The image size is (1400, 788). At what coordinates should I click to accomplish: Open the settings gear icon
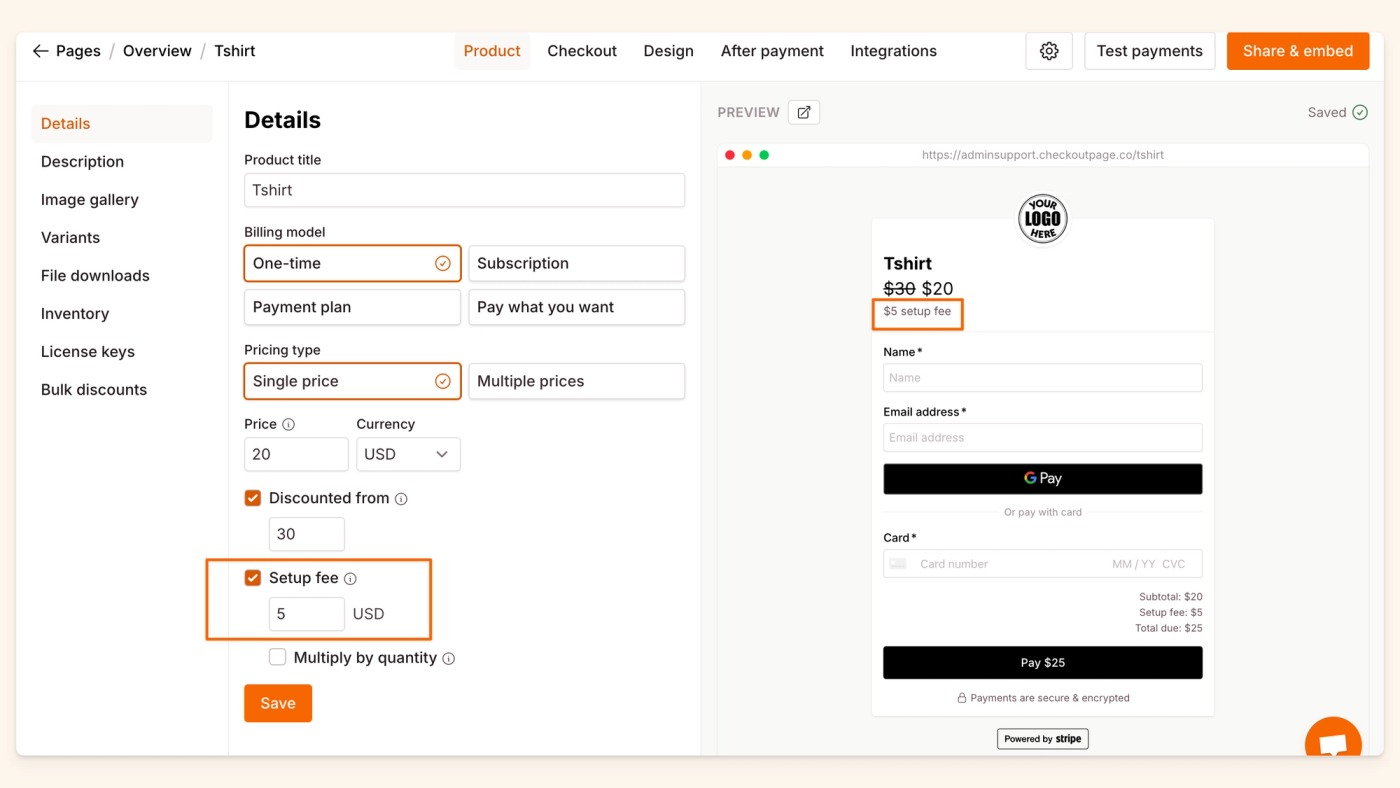coord(1049,51)
